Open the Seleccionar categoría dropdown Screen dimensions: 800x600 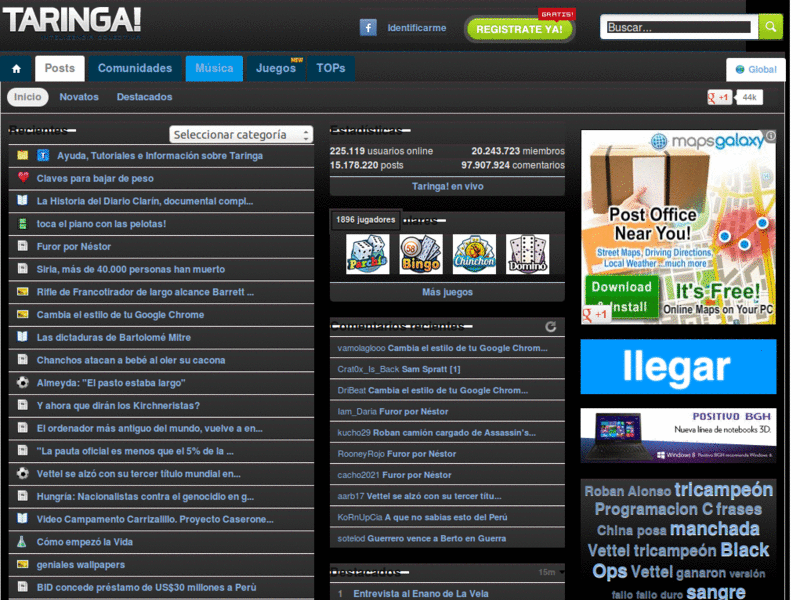pos(241,135)
